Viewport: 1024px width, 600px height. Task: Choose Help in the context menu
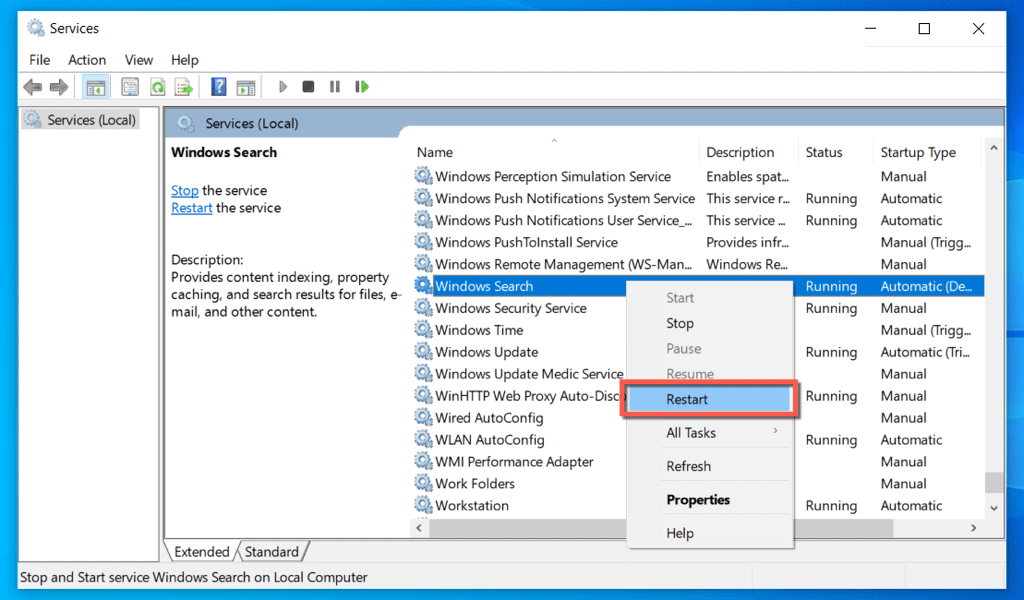[710, 533]
